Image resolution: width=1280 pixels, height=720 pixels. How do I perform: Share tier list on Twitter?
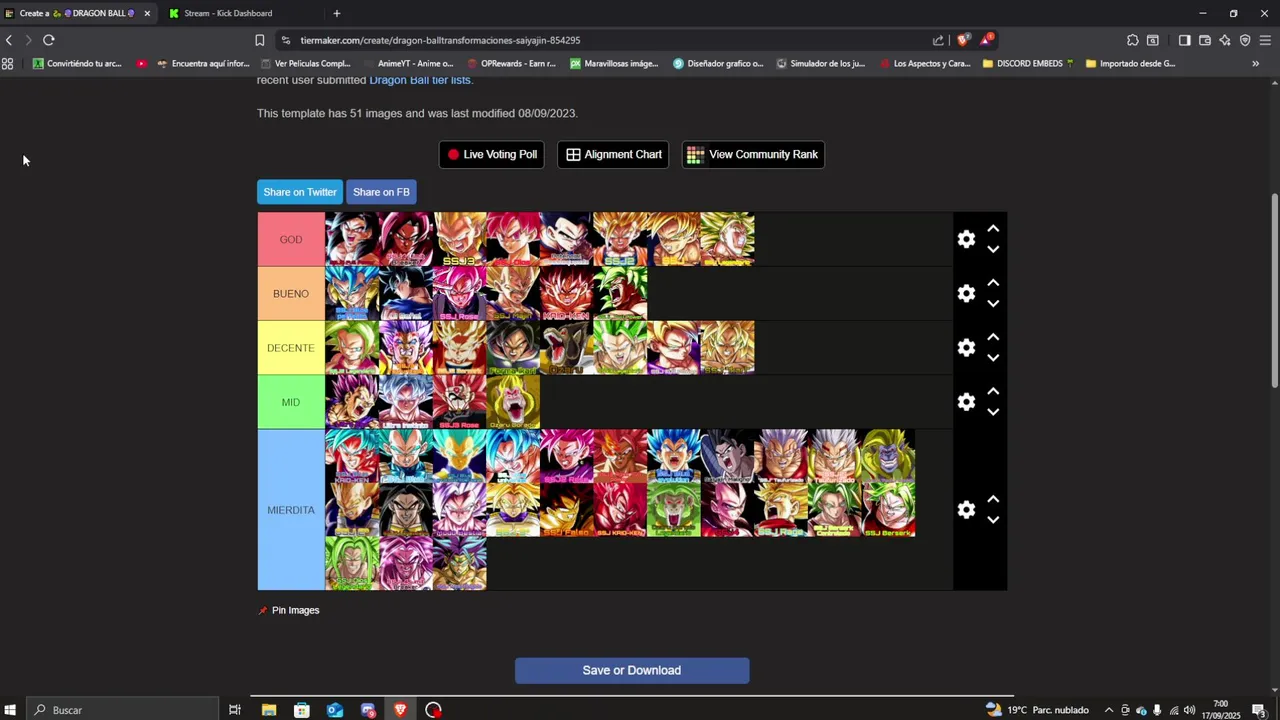(x=300, y=192)
